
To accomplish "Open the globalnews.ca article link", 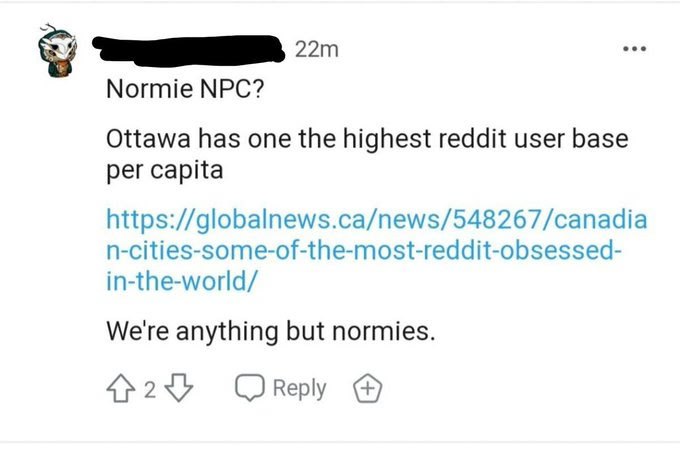I will pos(376,250).
